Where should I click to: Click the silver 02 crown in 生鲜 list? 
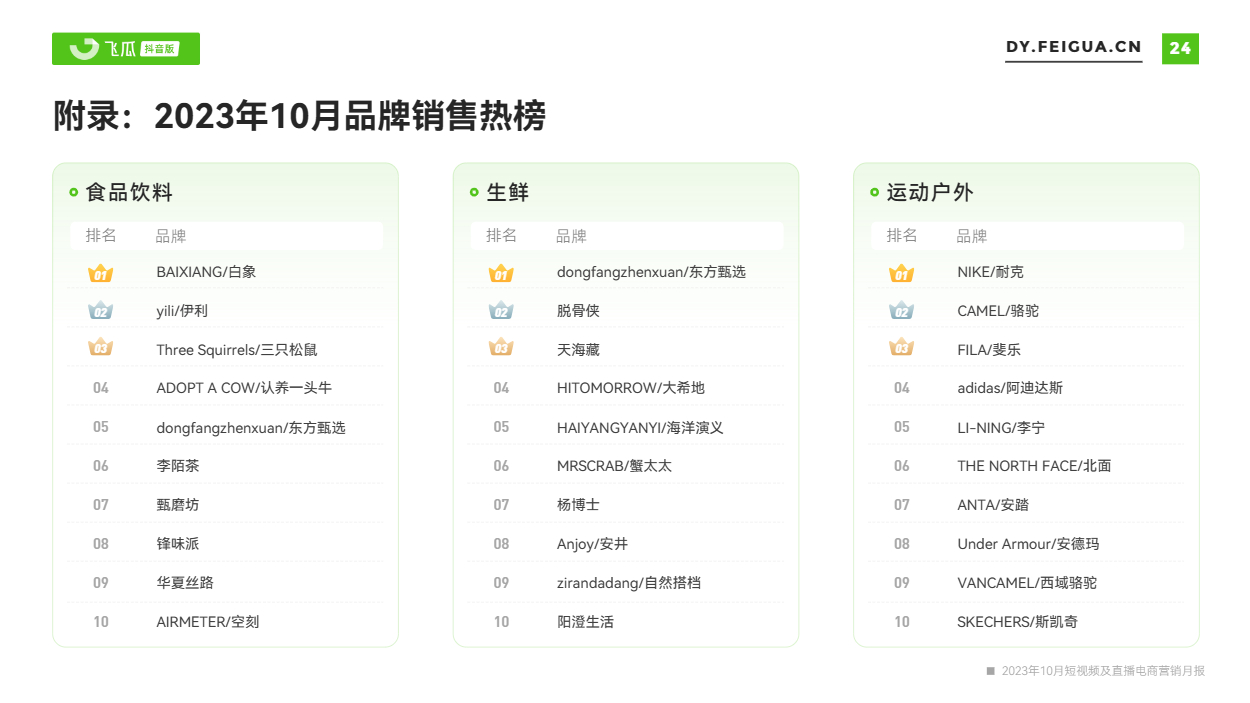pyautogui.click(x=501, y=311)
